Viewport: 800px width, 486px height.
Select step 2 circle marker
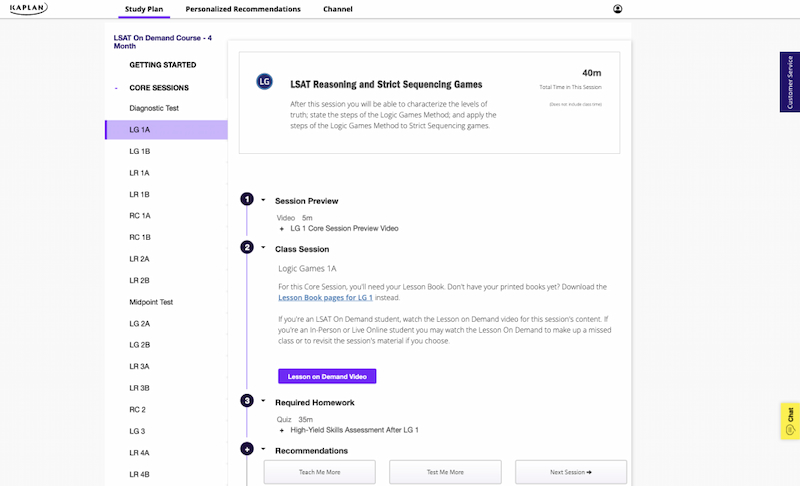point(247,247)
